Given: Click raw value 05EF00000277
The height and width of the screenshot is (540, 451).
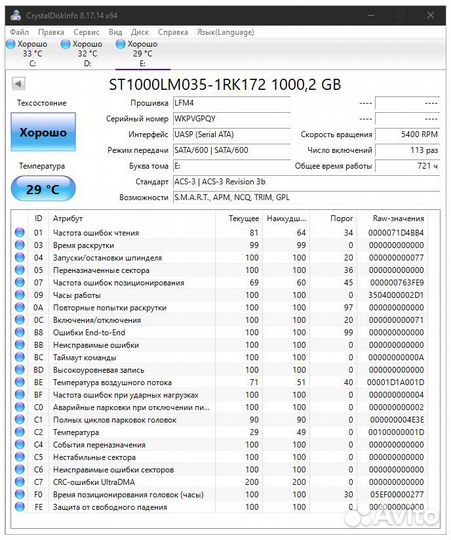Looking at the screenshot, I should coord(397,495).
